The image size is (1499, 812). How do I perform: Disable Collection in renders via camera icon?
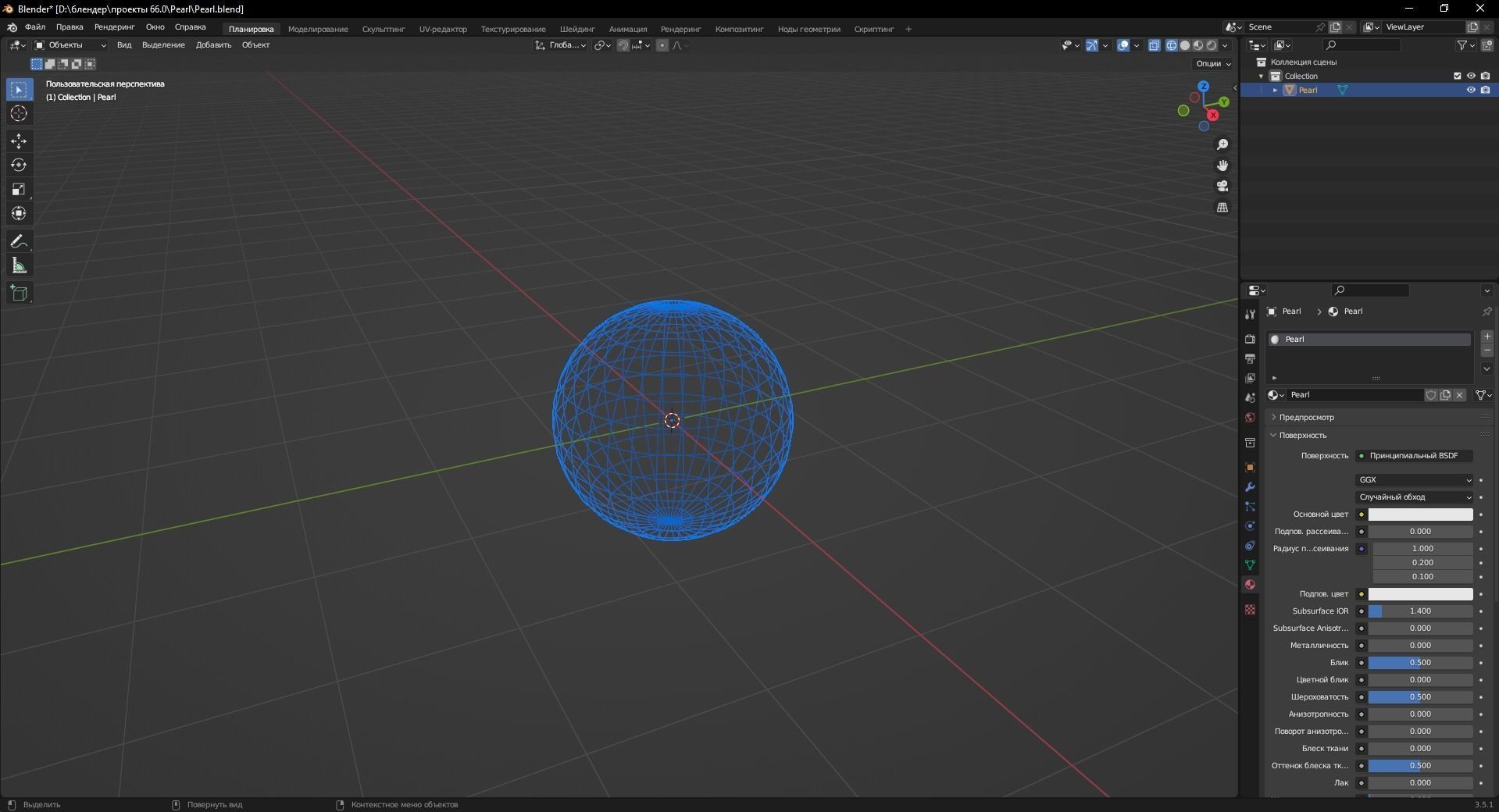point(1485,76)
